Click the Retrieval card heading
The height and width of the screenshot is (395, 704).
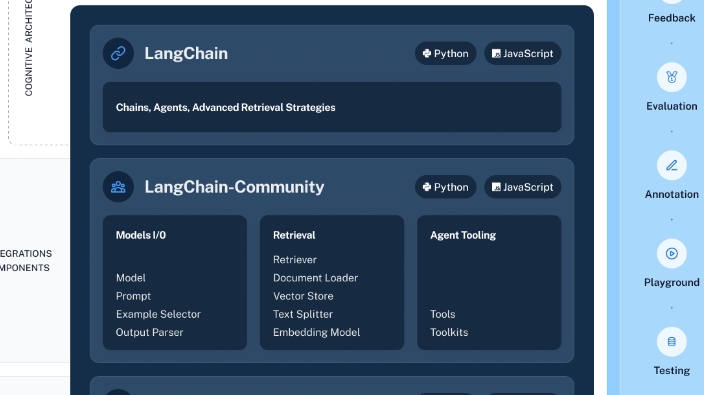[294, 235]
